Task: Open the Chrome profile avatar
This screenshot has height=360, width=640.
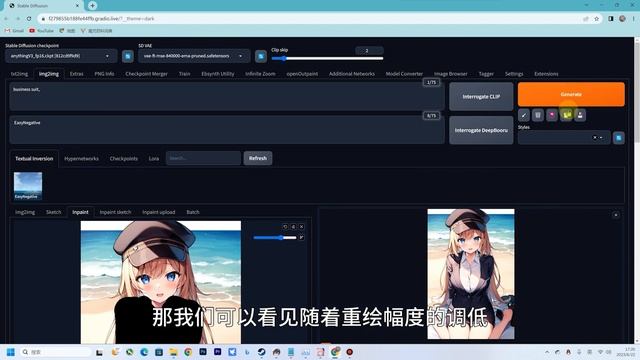Action: (622, 19)
